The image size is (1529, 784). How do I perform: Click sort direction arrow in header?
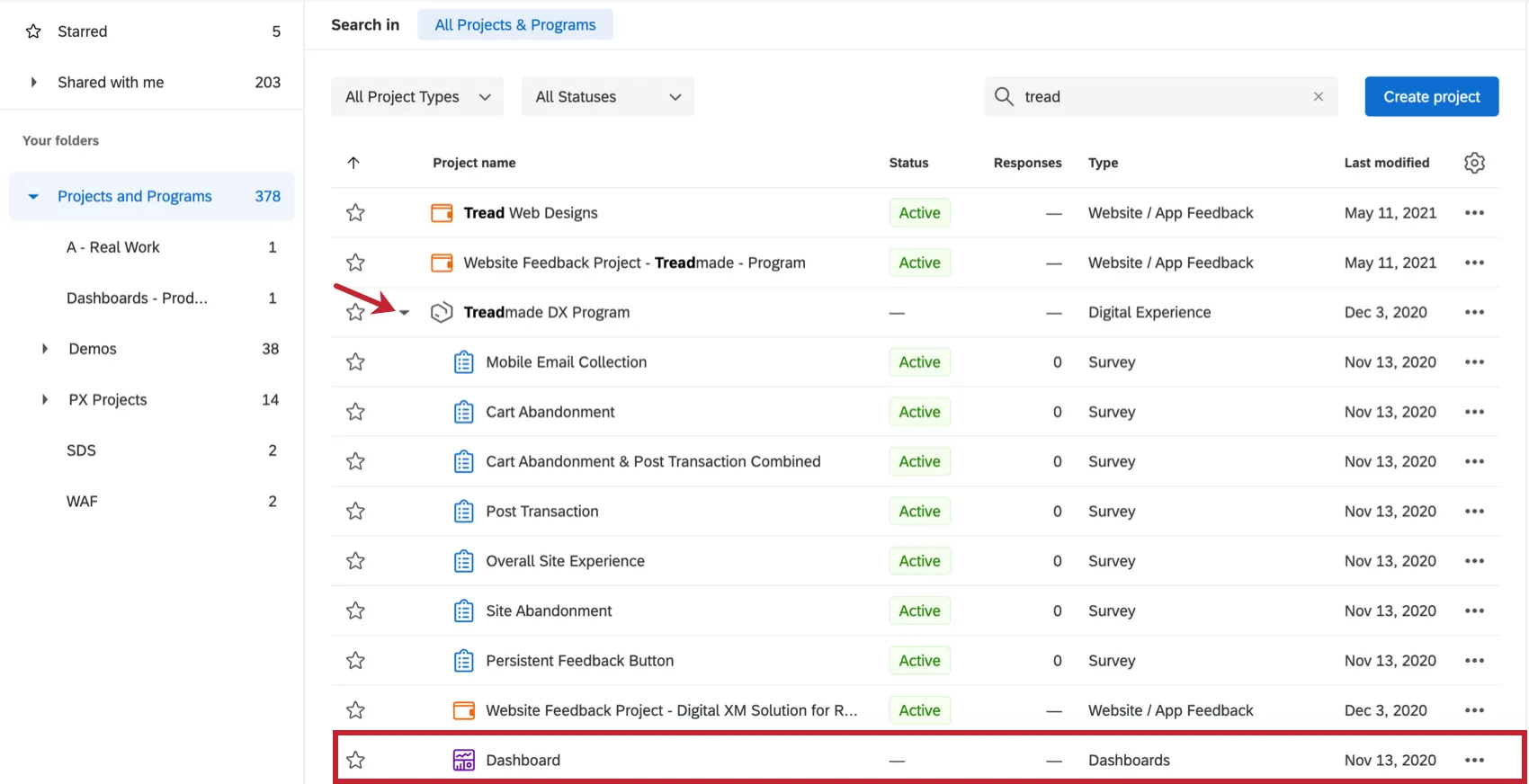(353, 163)
